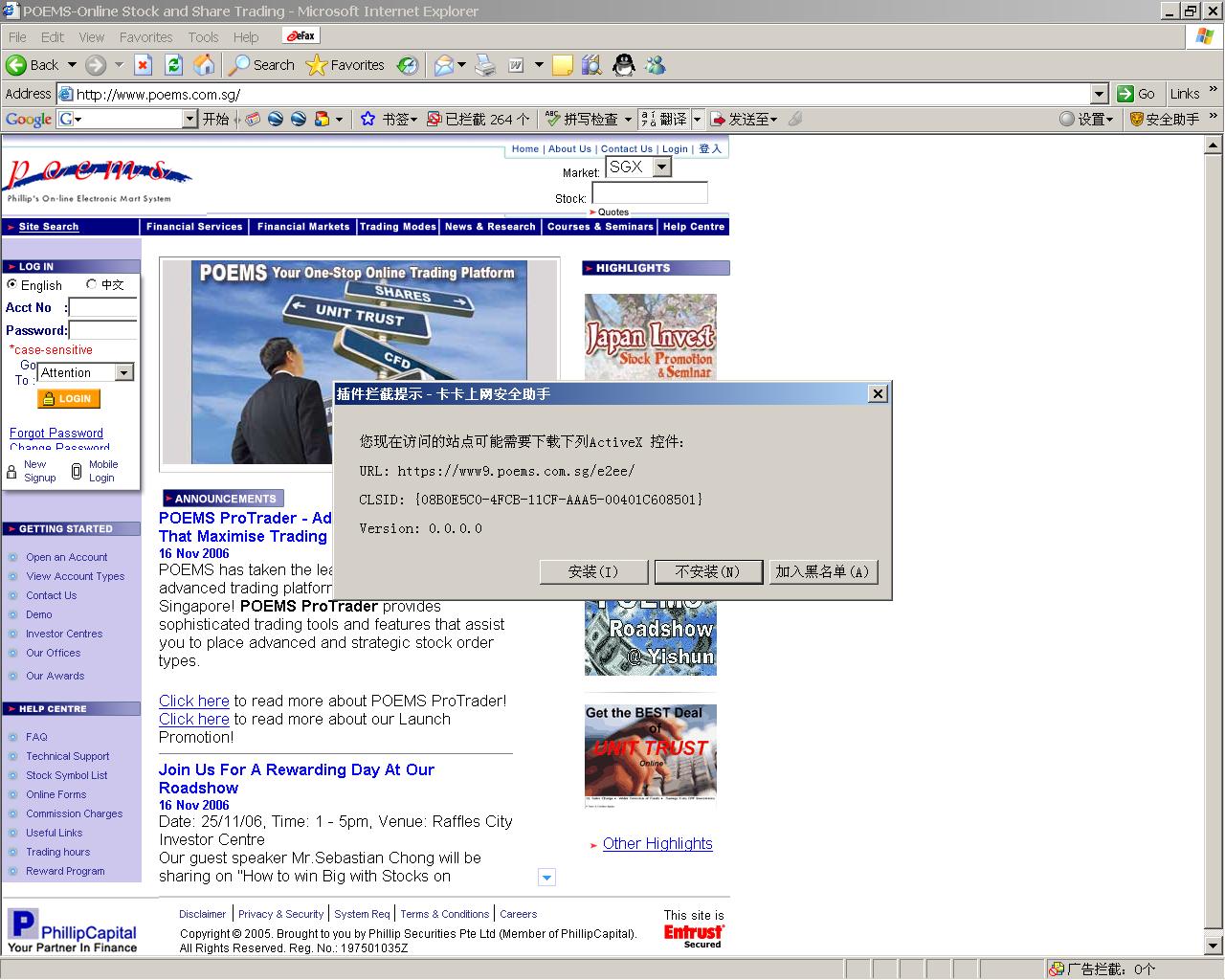1225x980 pixels.
Task: Click the Password input field
Action: 103,330
